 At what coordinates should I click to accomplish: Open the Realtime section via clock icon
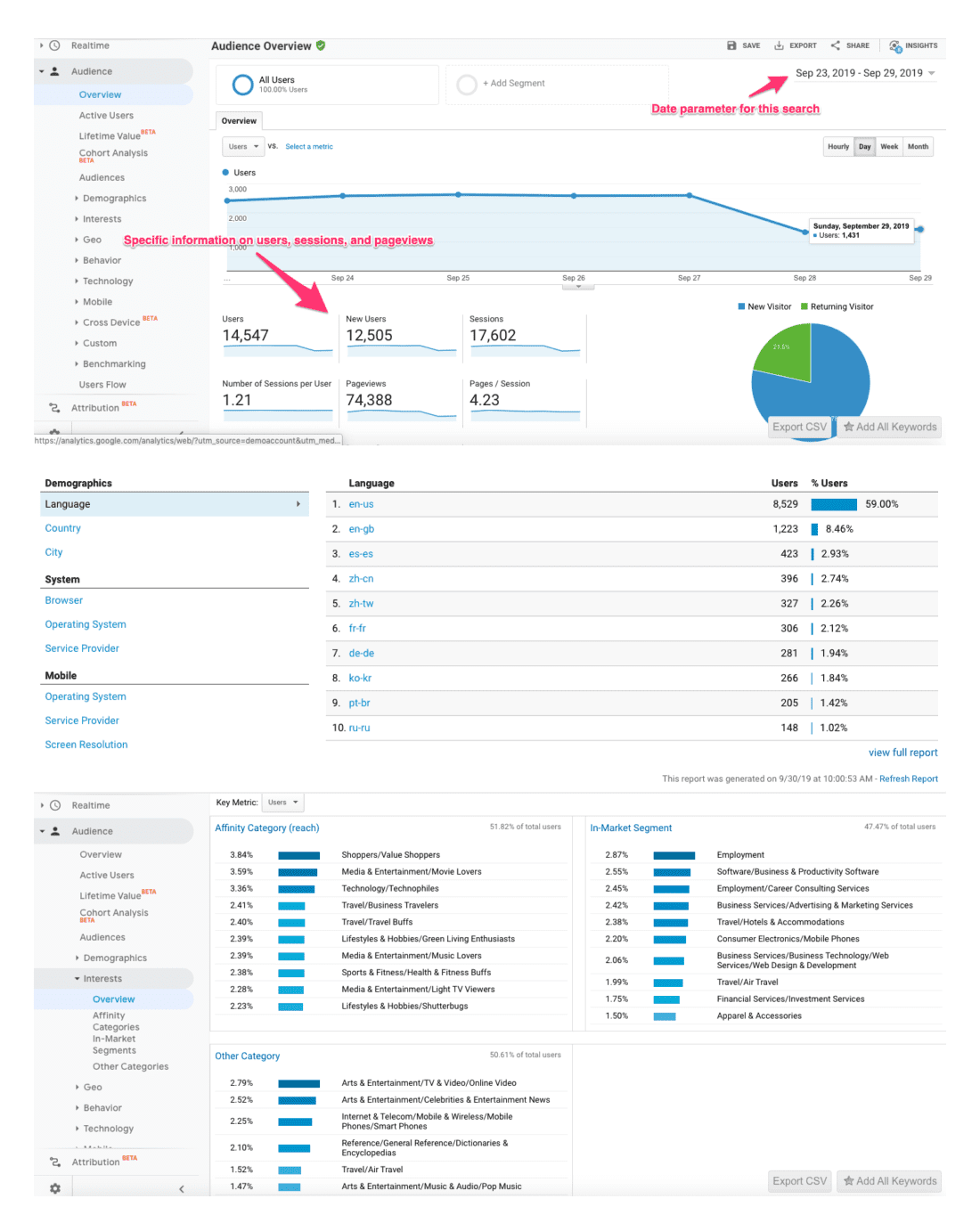[55, 45]
